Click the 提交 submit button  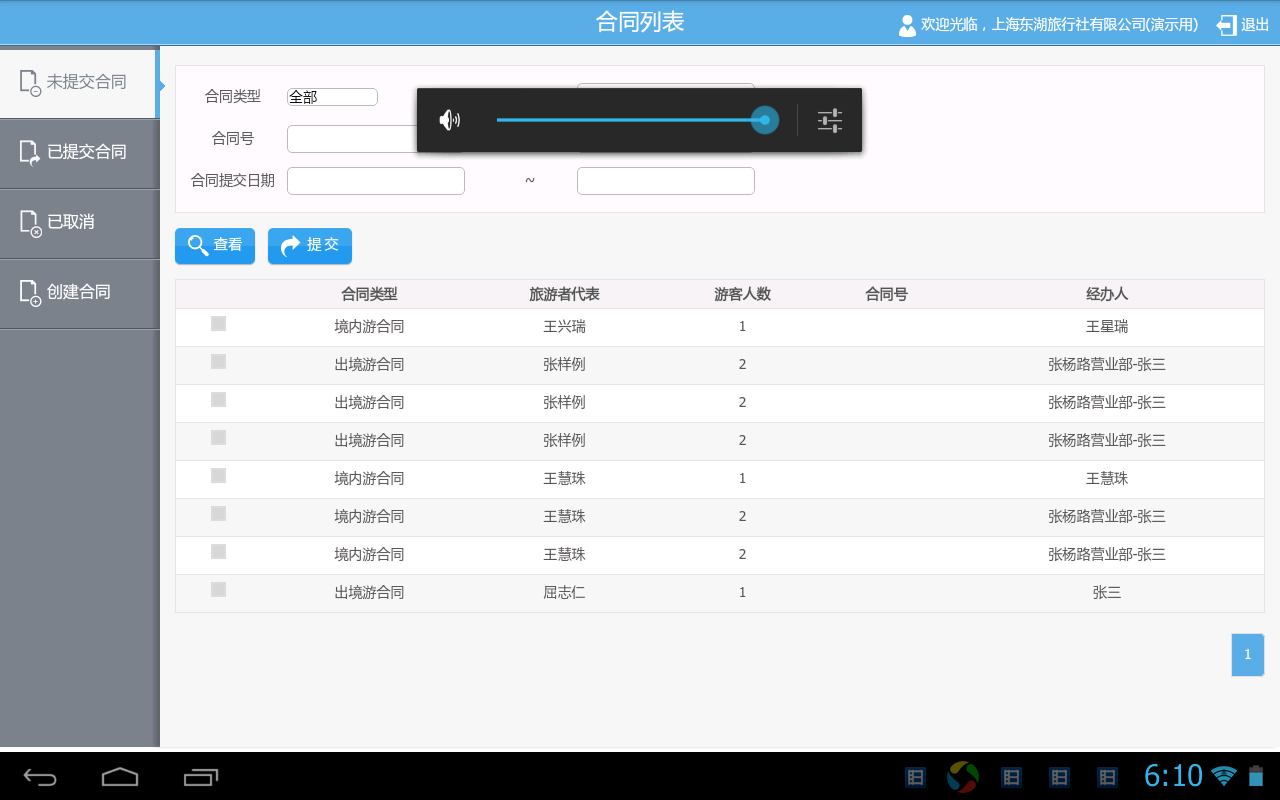point(310,246)
